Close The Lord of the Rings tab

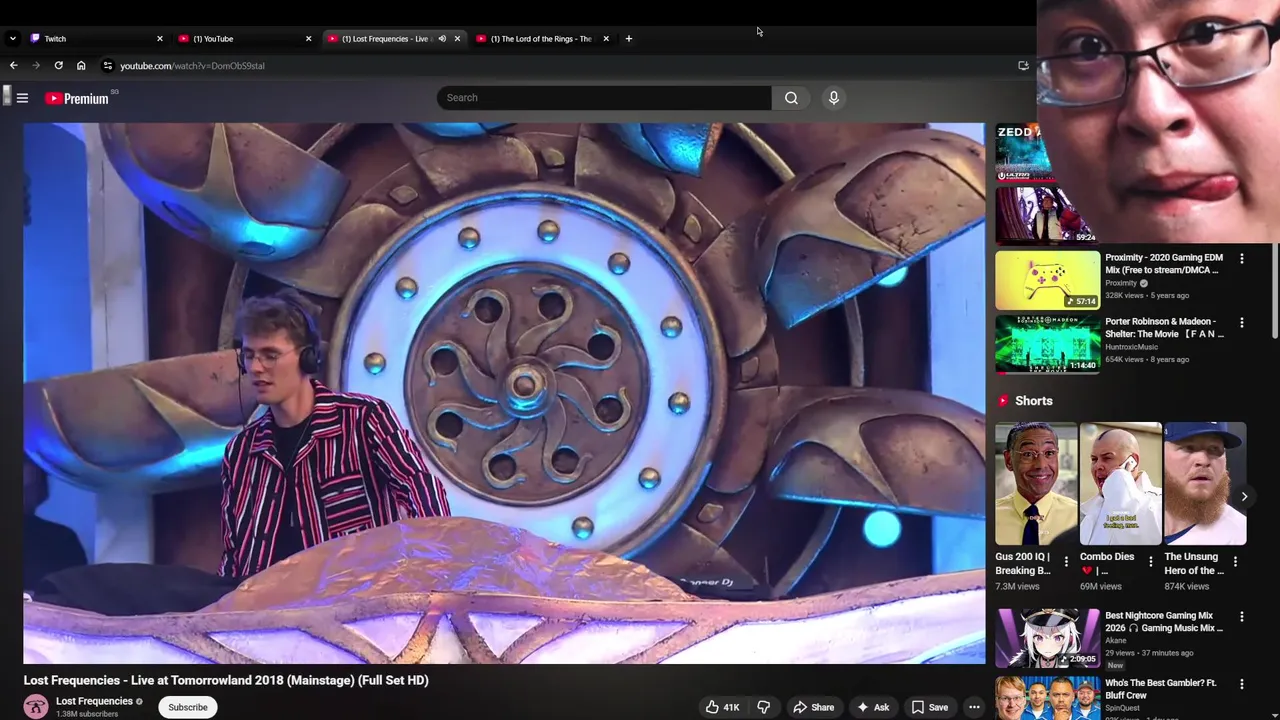coord(606,39)
